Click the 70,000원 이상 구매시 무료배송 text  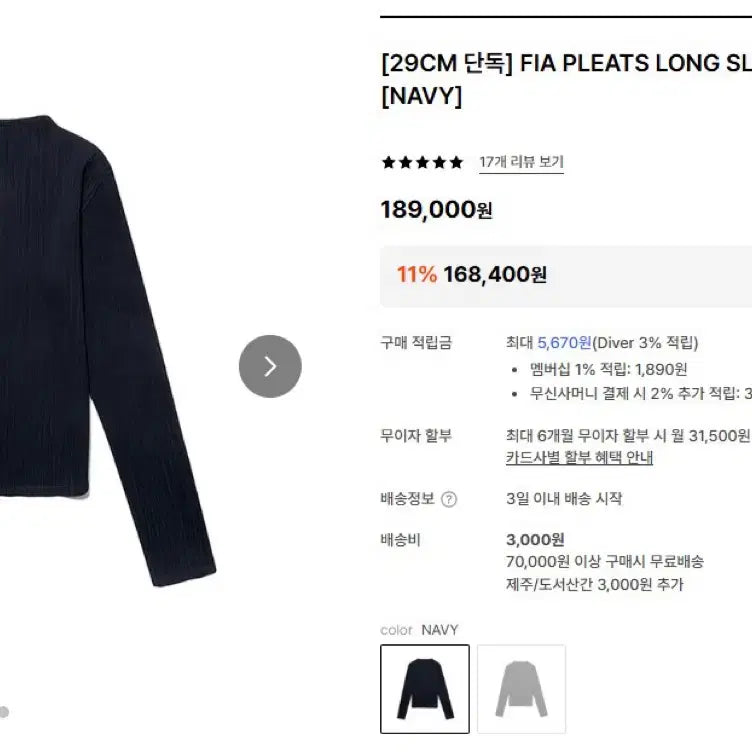[605, 562]
